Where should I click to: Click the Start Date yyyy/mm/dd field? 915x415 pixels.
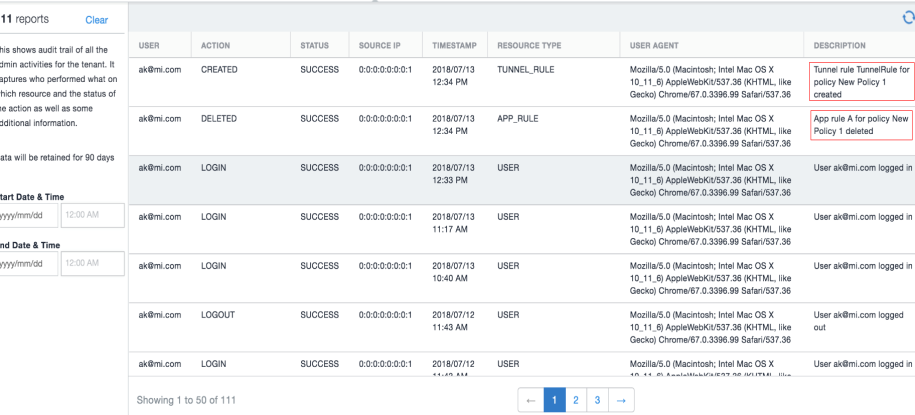[x=28, y=215]
